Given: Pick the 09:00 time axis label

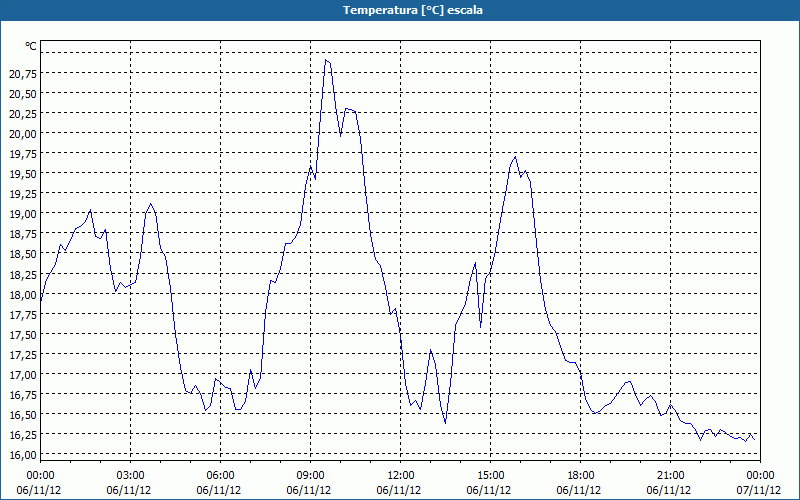Looking at the screenshot, I should pos(310,476).
